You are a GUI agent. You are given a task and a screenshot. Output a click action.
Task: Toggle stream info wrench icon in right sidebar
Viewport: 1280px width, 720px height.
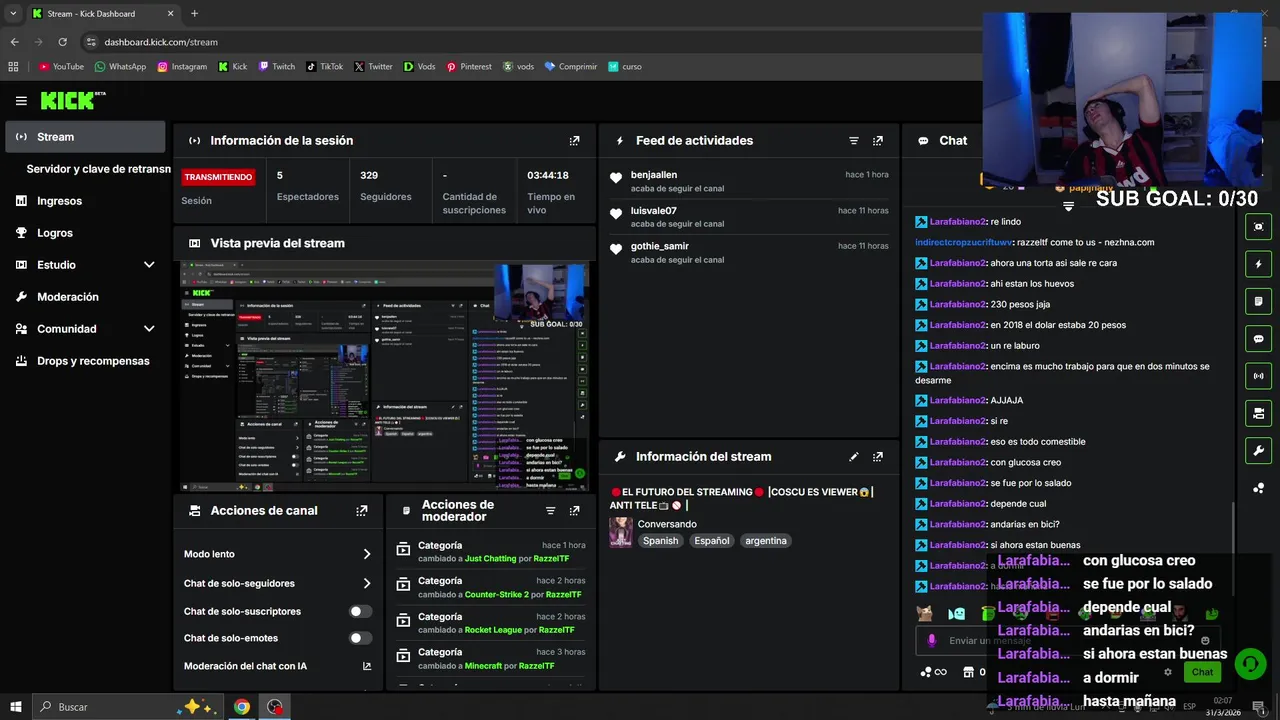tap(1258, 451)
